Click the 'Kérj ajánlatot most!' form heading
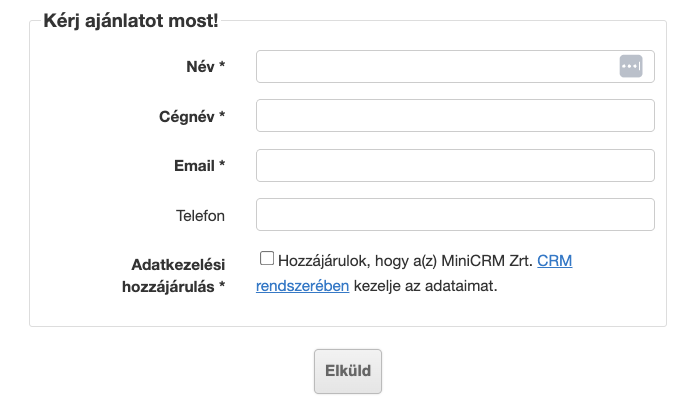The width and height of the screenshot is (699, 414). pos(131,20)
